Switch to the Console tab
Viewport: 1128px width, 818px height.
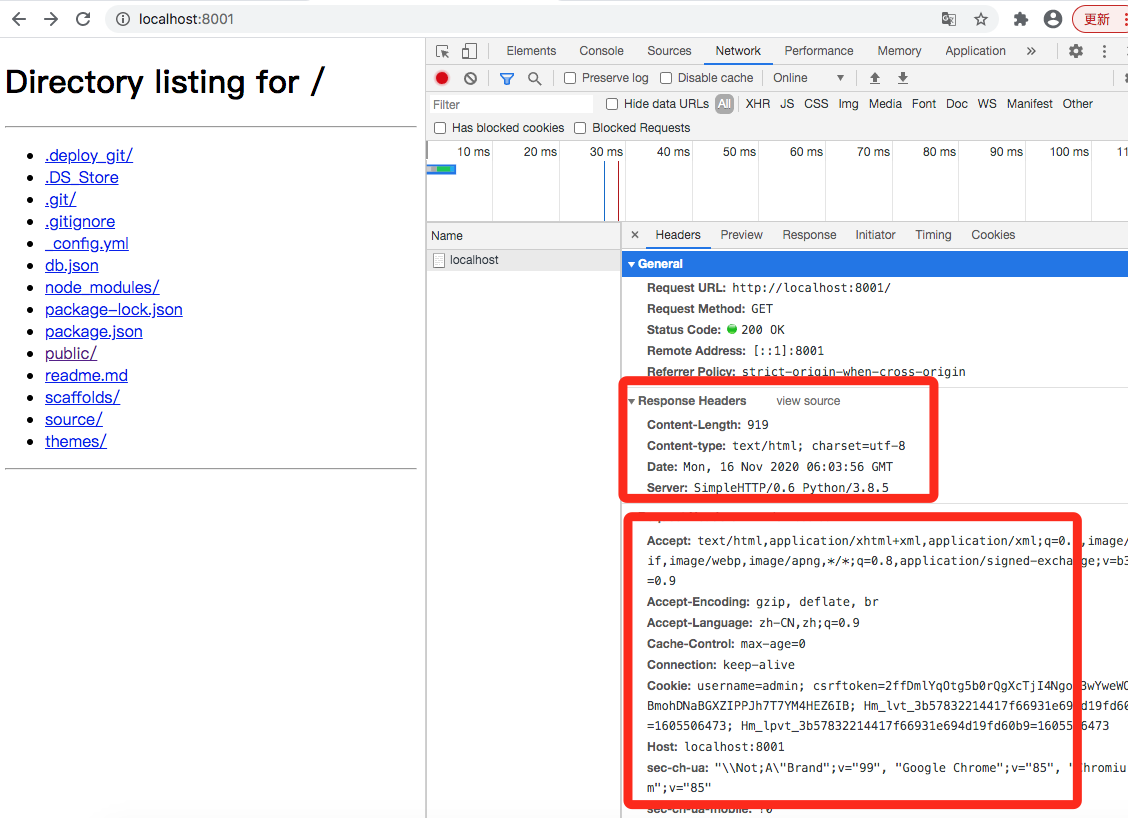(x=601, y=51)
